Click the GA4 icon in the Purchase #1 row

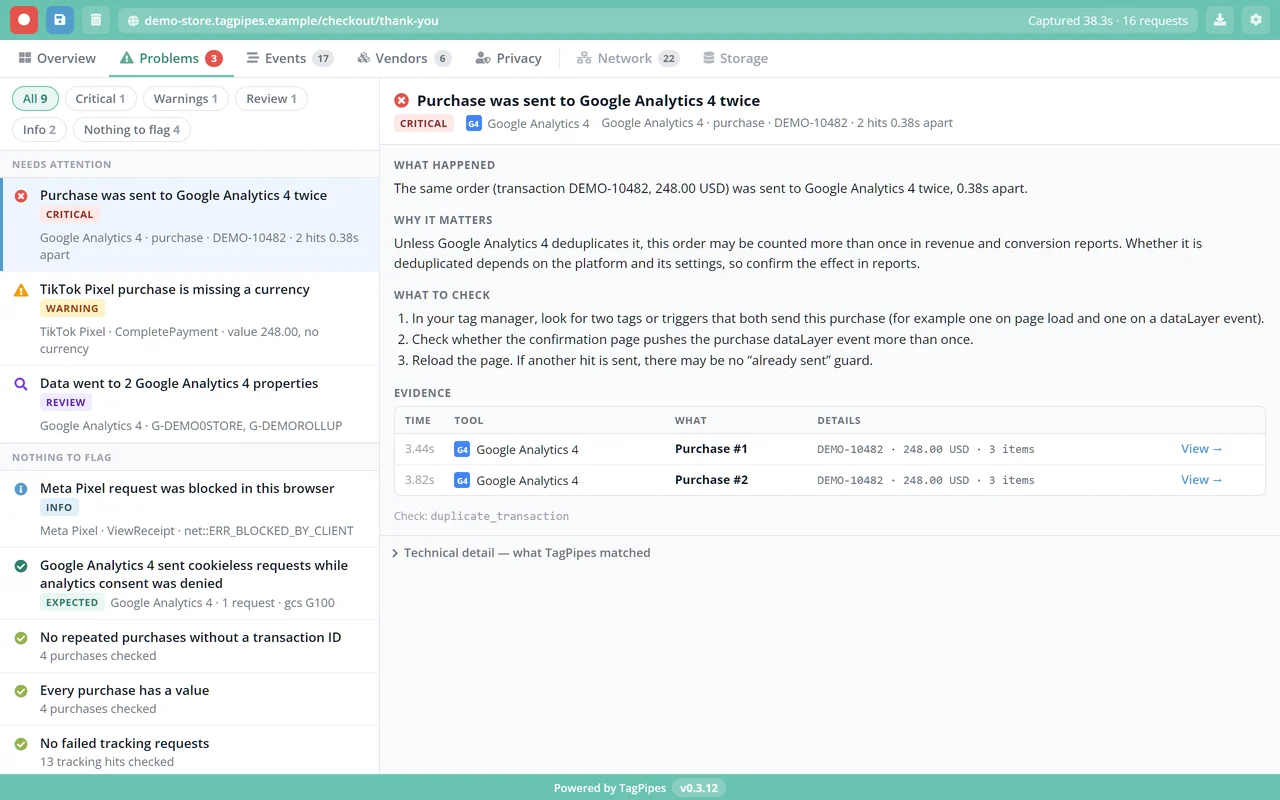point(462,450)
